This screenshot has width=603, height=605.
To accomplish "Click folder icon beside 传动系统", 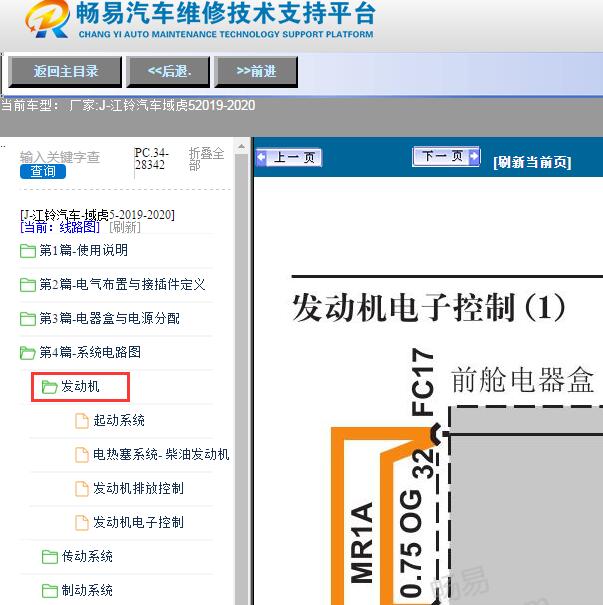I will 49,557.
